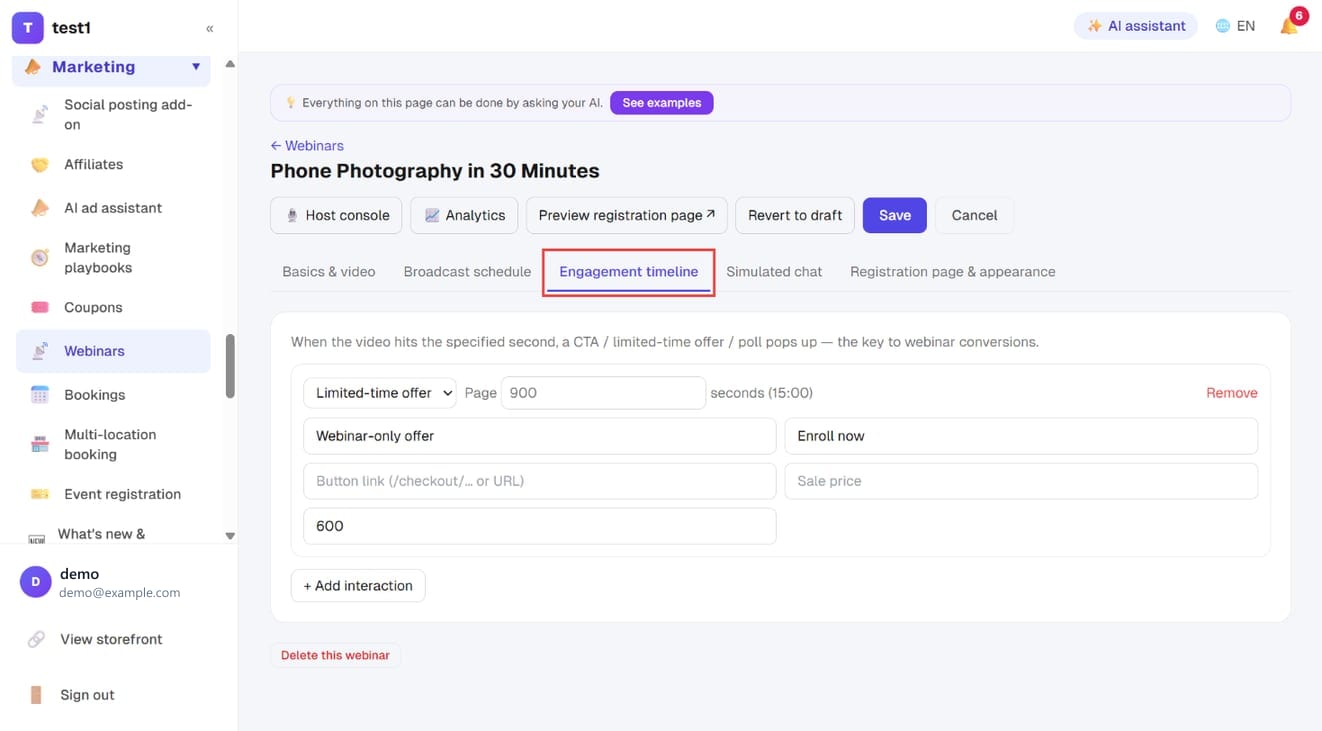
Task: Save the webinar changes
Action: (895, 215)
